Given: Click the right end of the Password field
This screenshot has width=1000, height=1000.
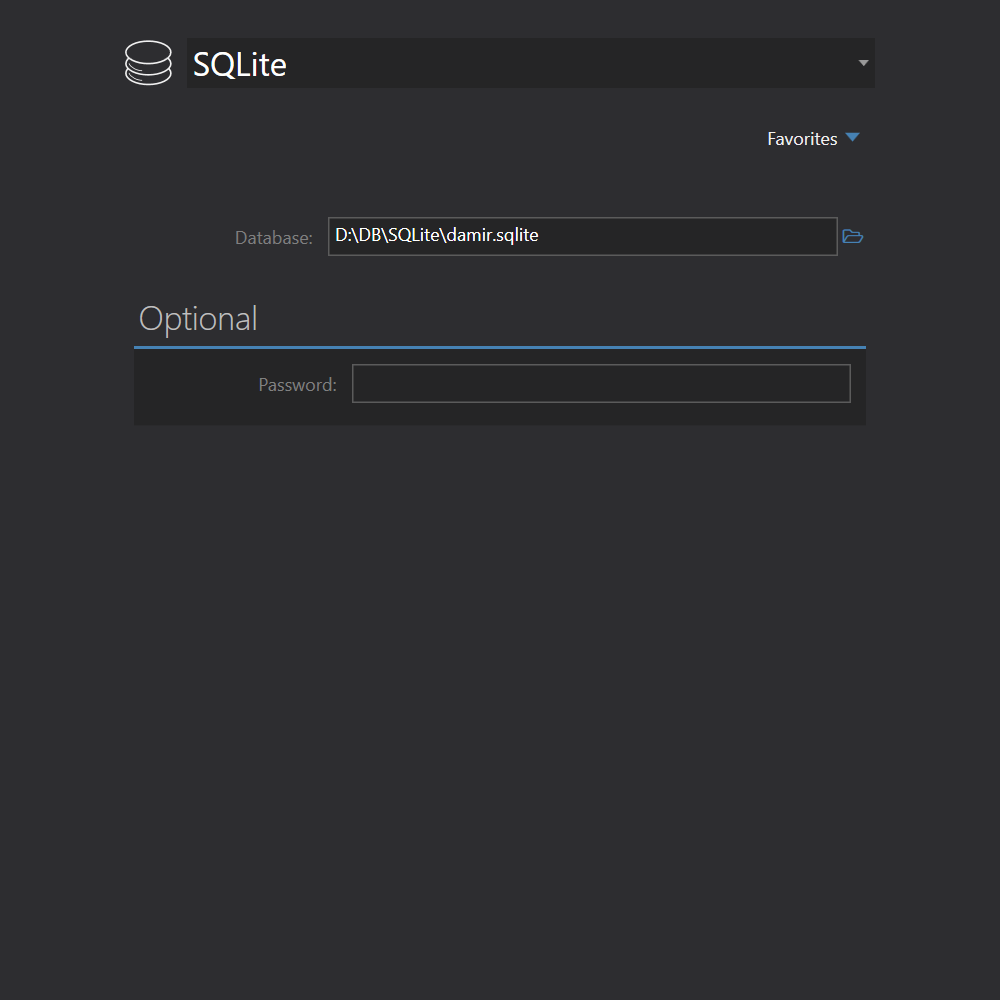Looking at the screenshot, I should [x=820, y=384].
